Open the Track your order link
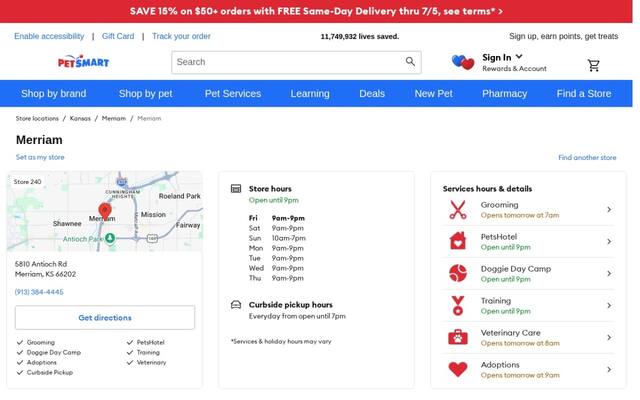The image size is (640, 400). tap(181, 36)
